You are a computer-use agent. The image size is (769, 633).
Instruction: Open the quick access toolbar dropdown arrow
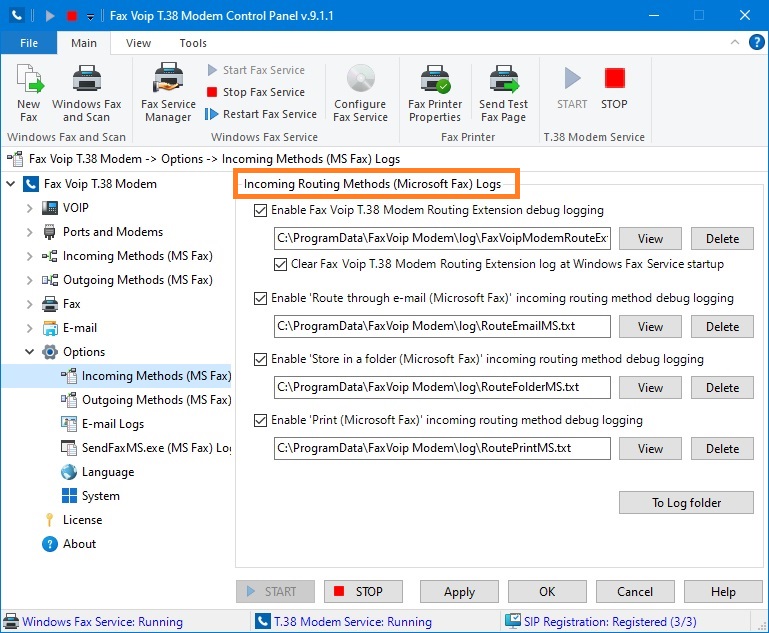tap(90, 17)
